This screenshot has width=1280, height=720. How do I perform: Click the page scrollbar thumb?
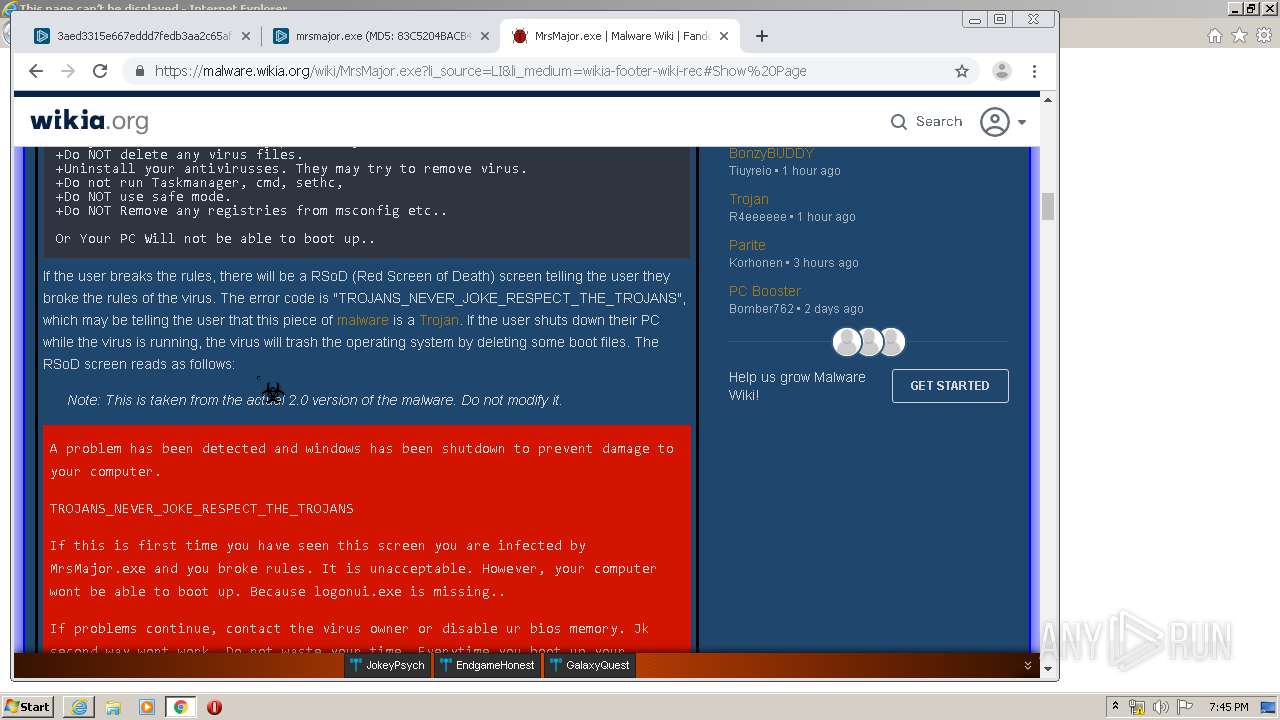point(1048,207)
